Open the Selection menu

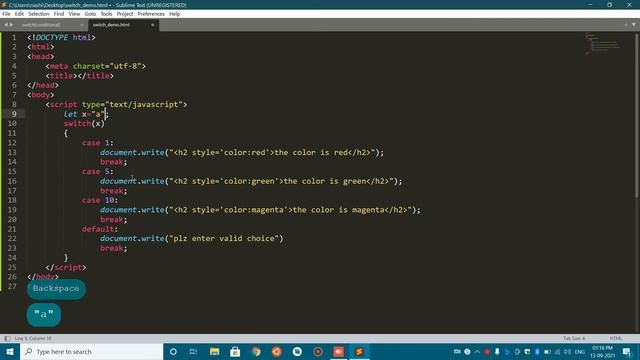[38, 14]
